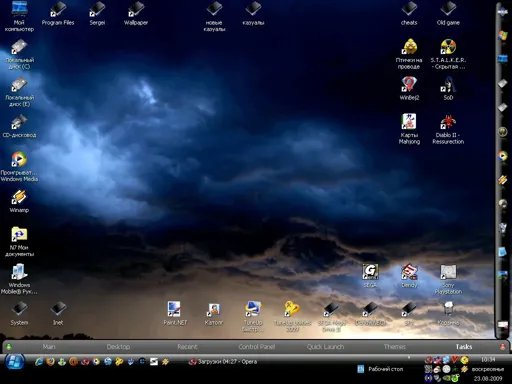Image resolution: width=512 pixels, height=384 pixels.
Task: Open the Windows Mobile desktop shortcut
Action: [x=19, y=279]
